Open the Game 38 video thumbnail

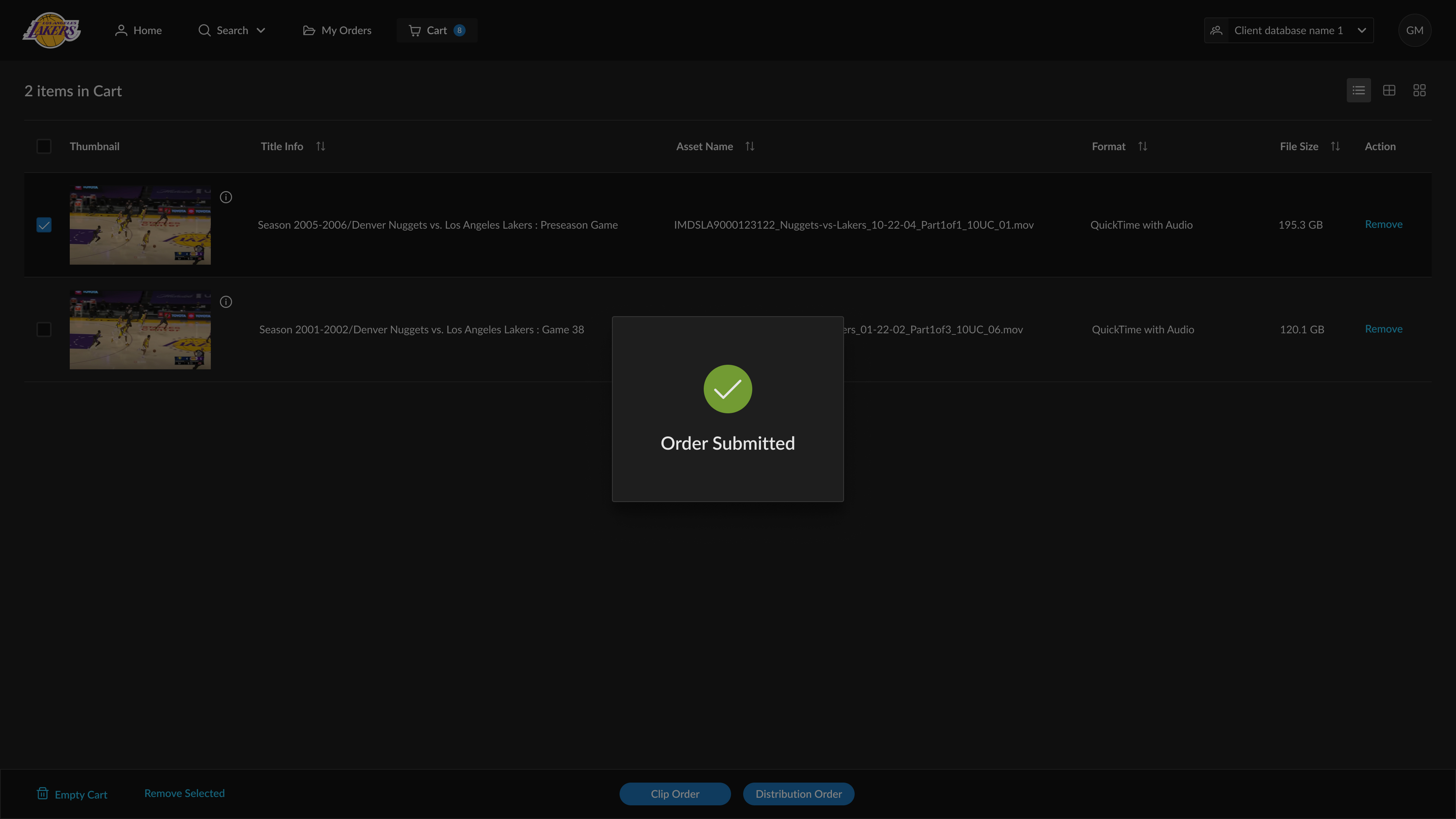[140, 329]
